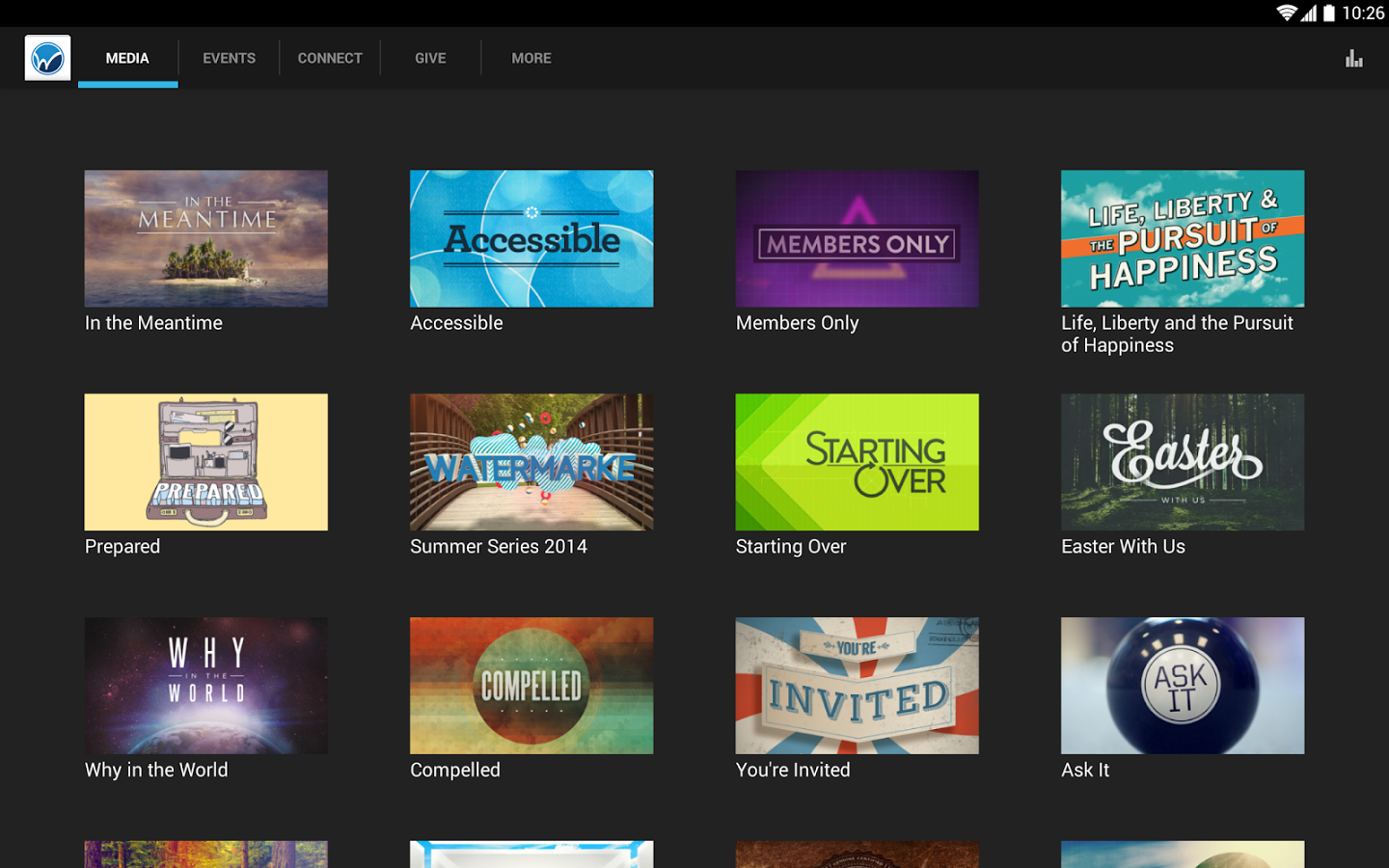Viewport: 1389px width, 868px height.
Task: Open the Why in the World thumbnail
Action: 206,686
